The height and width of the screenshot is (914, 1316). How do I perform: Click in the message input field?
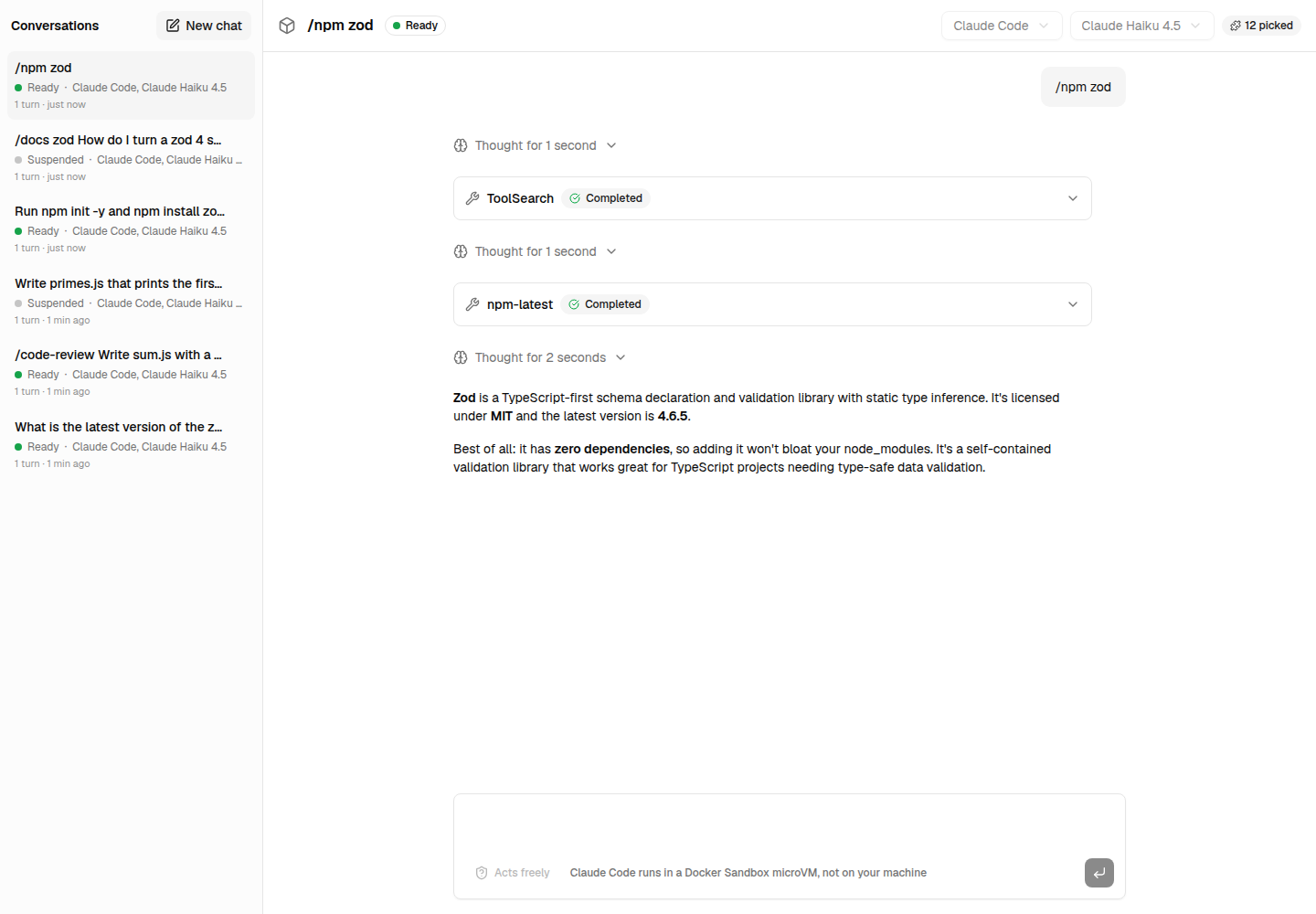789,825
